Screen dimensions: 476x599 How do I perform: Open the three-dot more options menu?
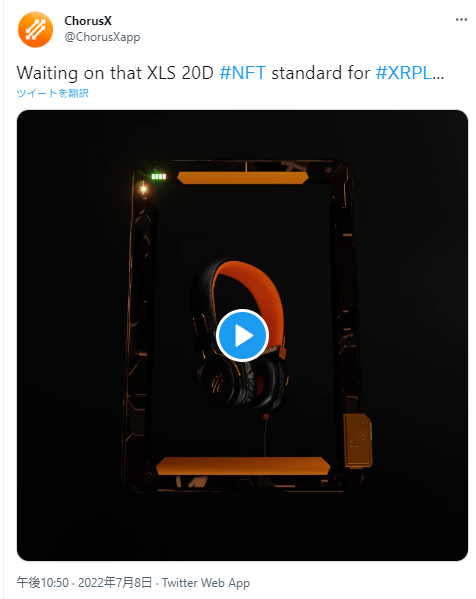click(x=461, y=19)
